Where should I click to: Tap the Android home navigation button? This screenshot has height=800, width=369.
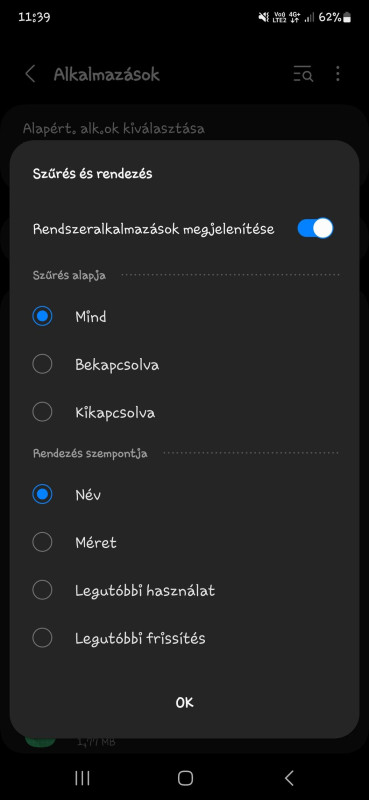pyautogui.click(x=185, y=778)
